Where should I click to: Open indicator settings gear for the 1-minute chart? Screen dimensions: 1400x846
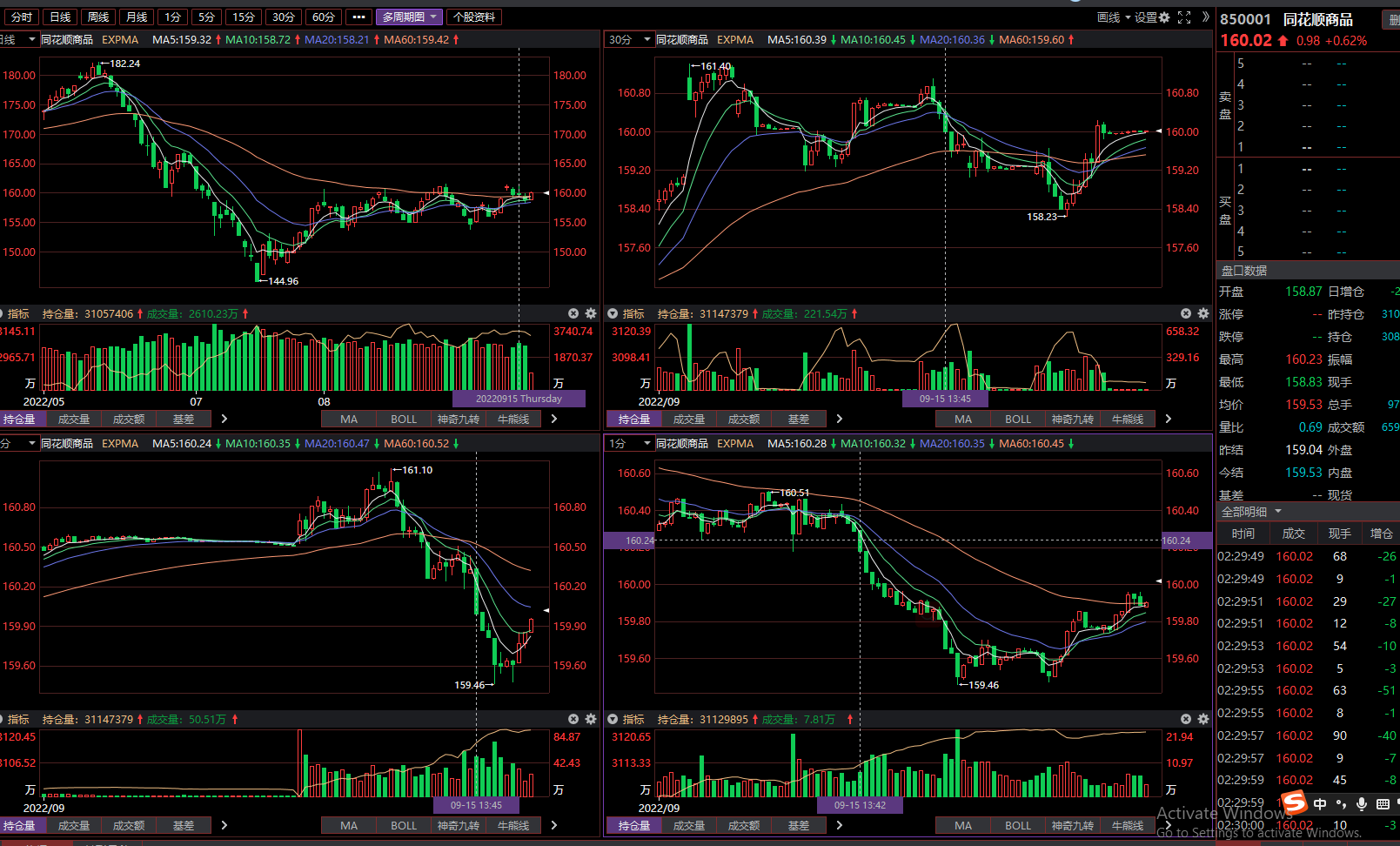point(1203,719)
